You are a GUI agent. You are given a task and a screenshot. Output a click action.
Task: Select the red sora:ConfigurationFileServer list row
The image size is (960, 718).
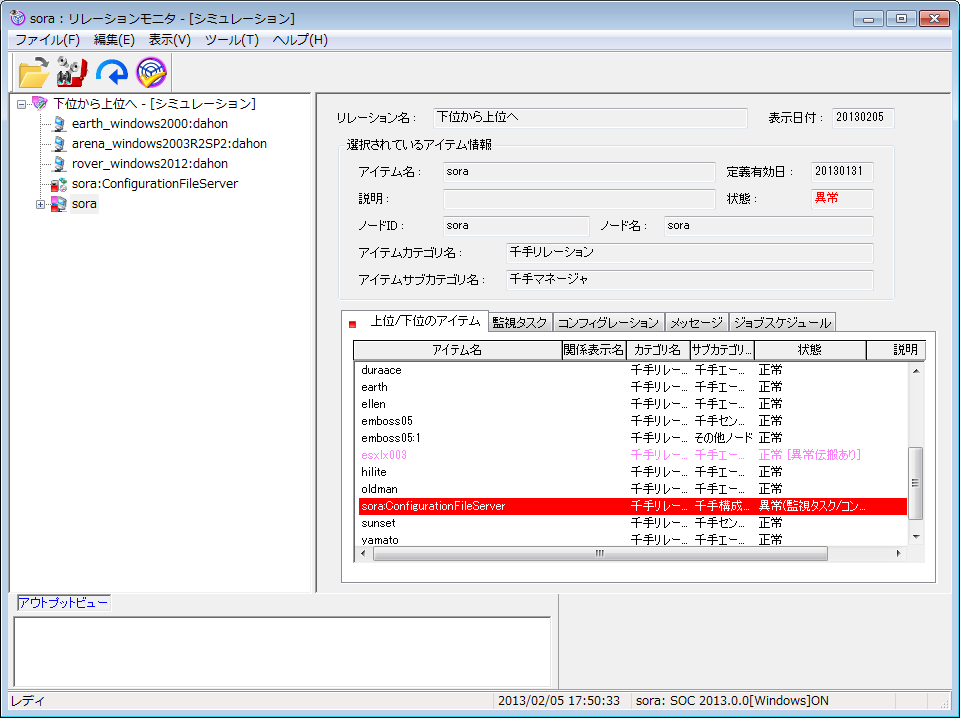[x=632, y=506]
